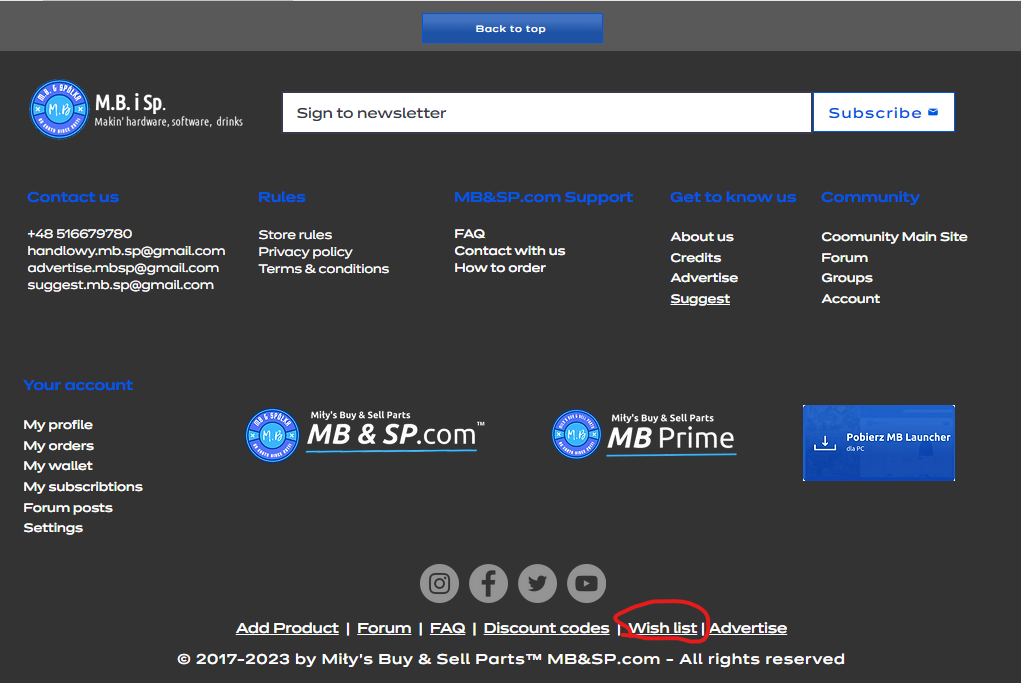1021x683 pixels.
Task: Open Advertise under Get to know us
Action: 704,278
